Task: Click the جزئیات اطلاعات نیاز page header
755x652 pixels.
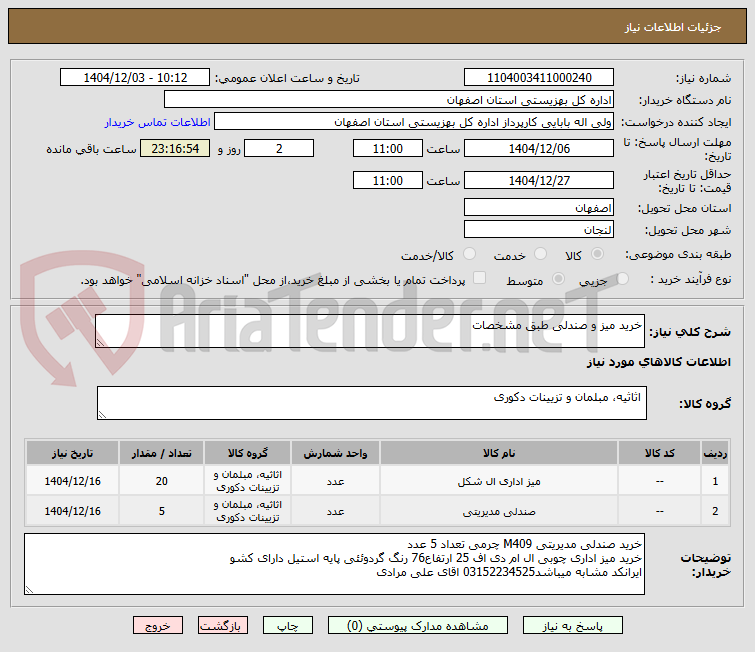Action: click(x=378, y=26)
